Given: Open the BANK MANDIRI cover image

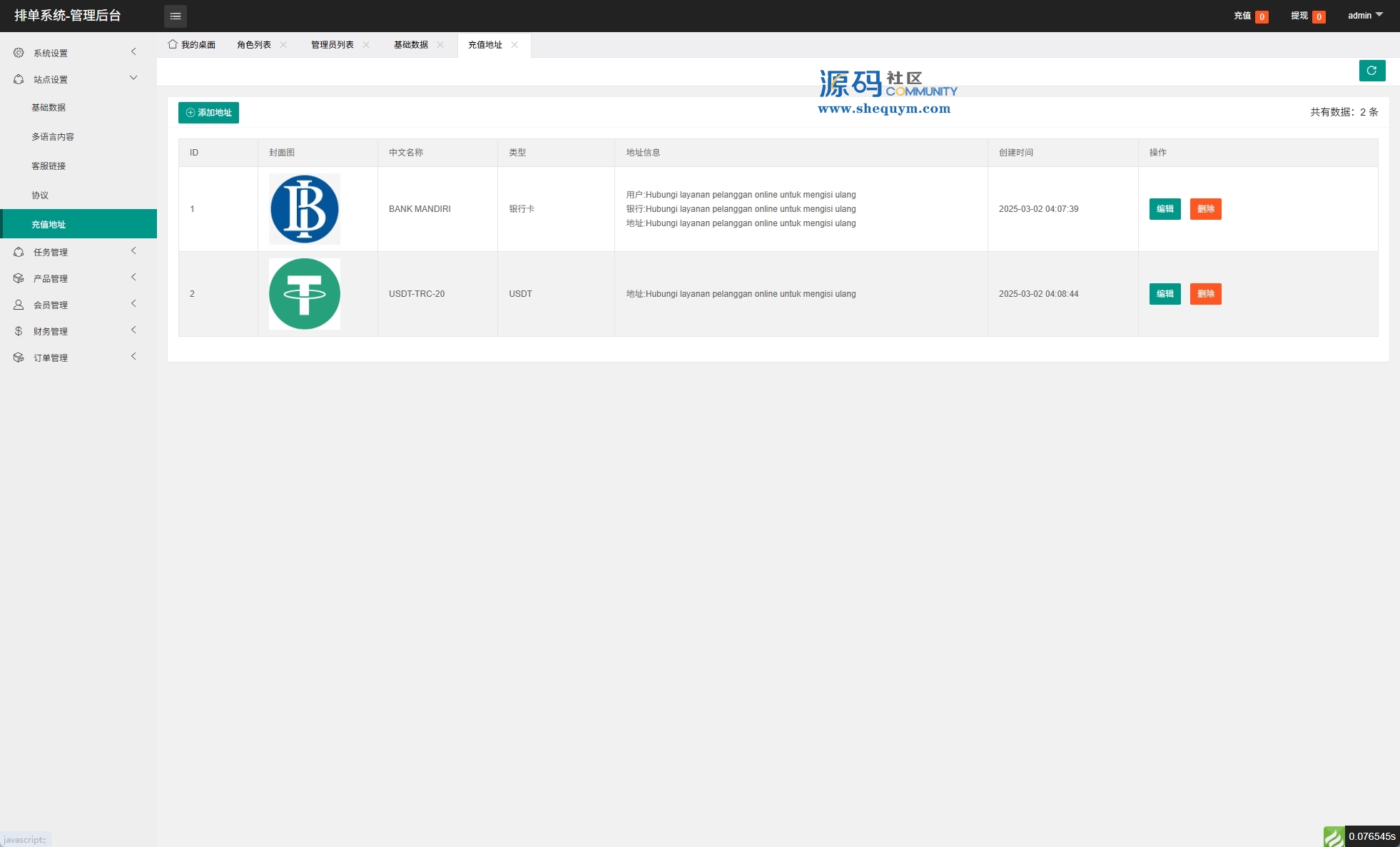Looking at the screenshot, I should [305, 209].
